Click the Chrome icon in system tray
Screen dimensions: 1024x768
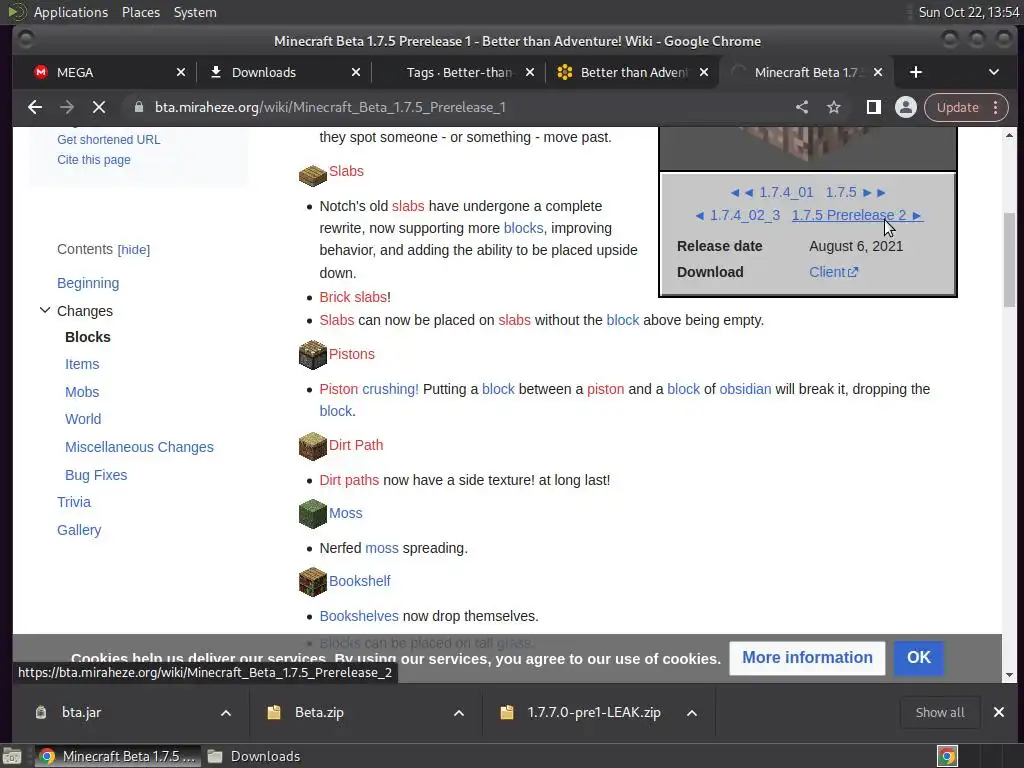click(x=947, y=756)
